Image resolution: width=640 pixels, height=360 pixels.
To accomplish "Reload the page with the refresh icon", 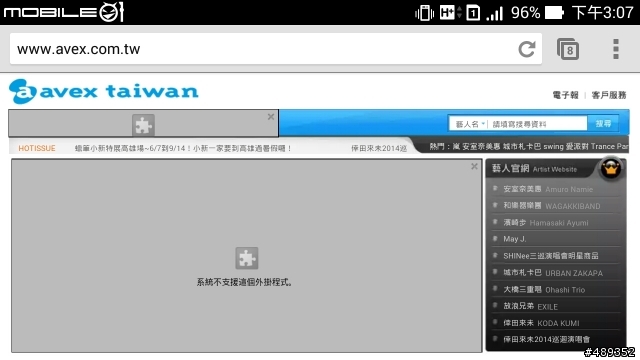I will coord(527,49).
